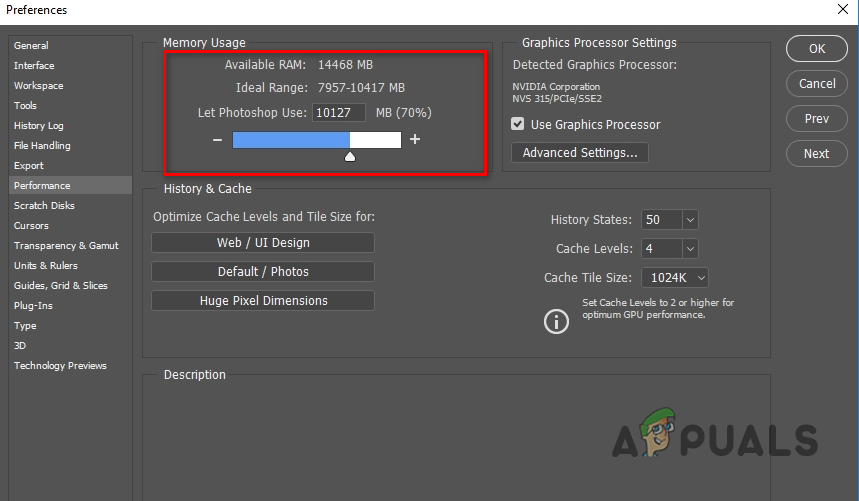
Task: Select Units & Rulers category
Action: tap(70, 266)
